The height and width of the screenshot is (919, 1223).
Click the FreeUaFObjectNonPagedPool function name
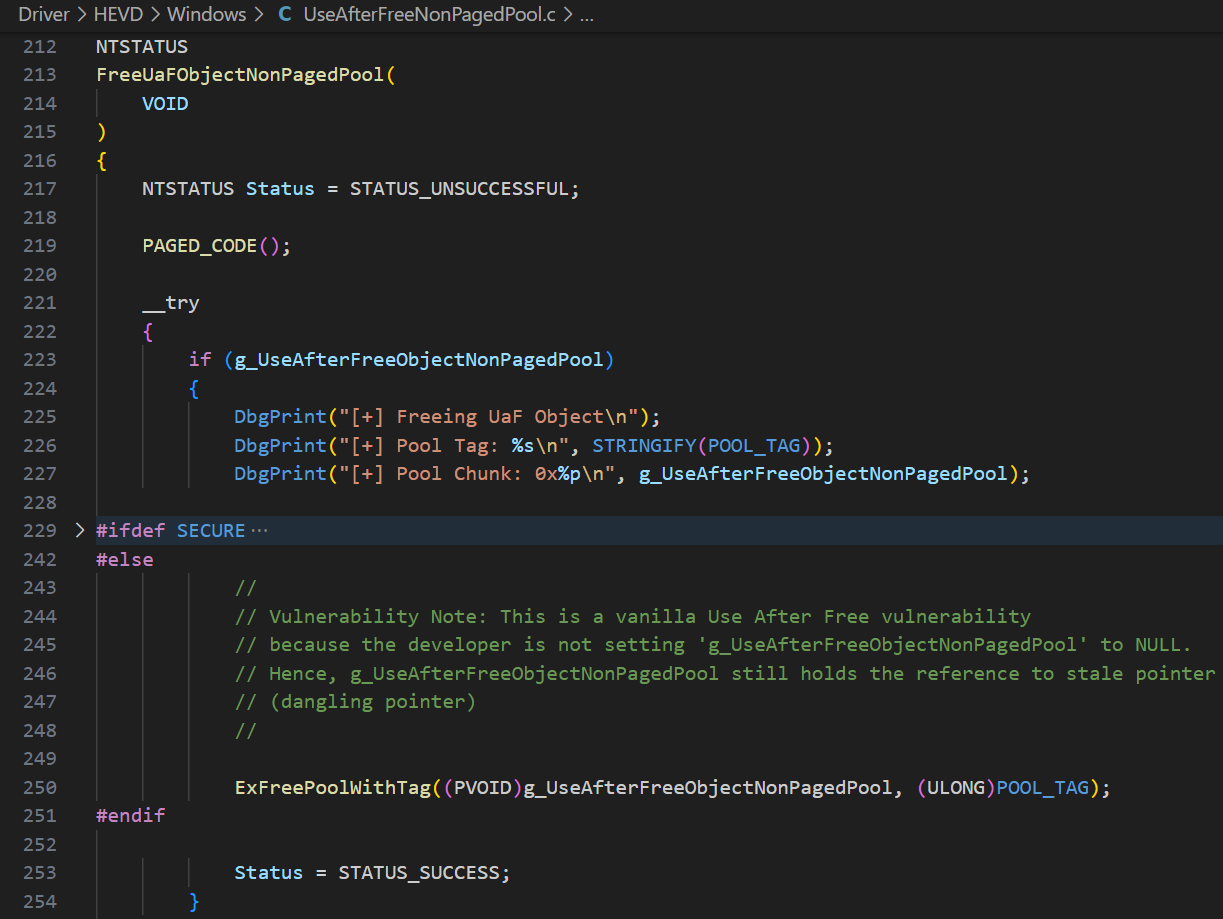click(240, 75)
